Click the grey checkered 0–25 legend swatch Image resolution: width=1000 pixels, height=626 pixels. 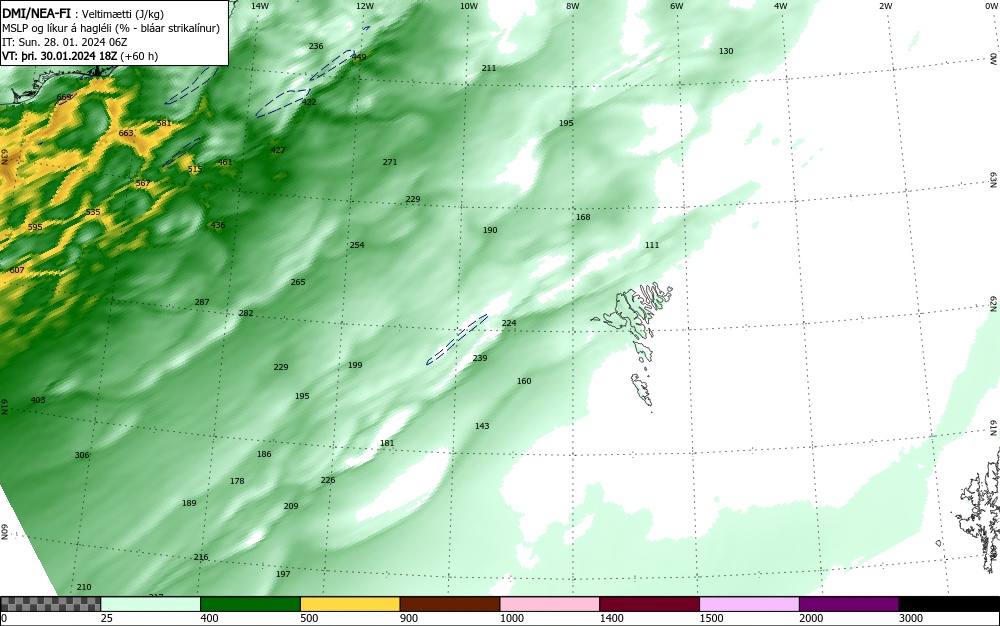click(50, 604)
